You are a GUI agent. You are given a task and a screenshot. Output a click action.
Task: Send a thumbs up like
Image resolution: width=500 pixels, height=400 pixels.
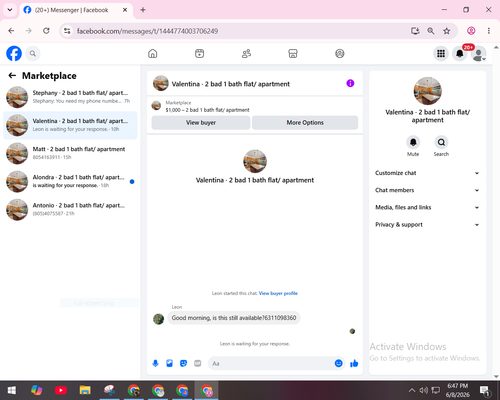click(354, 363)
